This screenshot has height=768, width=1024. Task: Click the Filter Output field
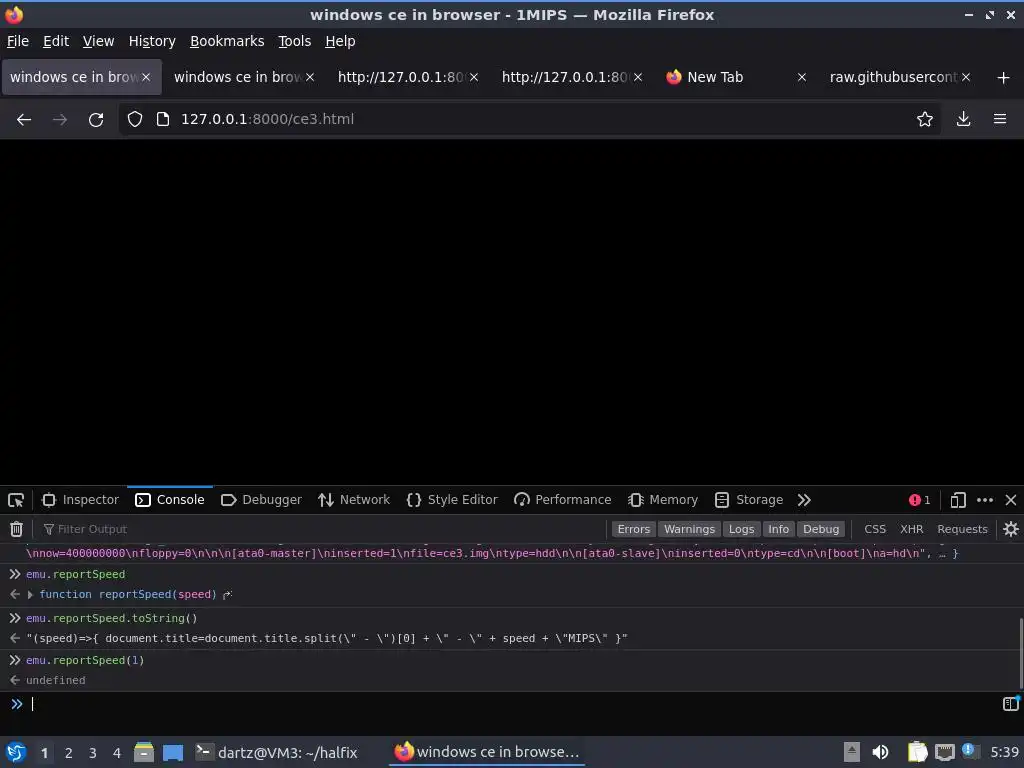320,529
